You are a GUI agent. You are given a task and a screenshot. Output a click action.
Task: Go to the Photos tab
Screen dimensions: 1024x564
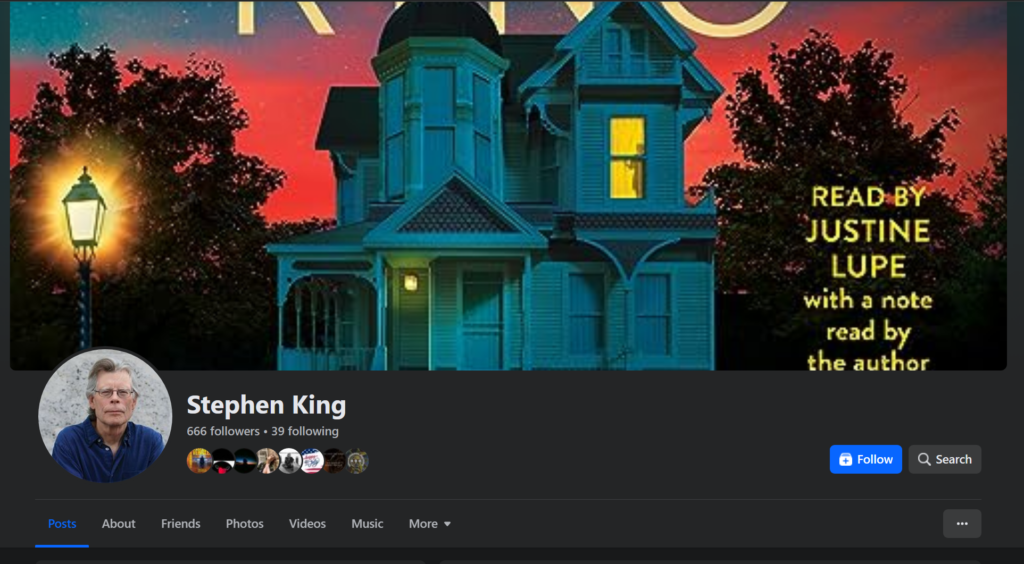(245, 524)
